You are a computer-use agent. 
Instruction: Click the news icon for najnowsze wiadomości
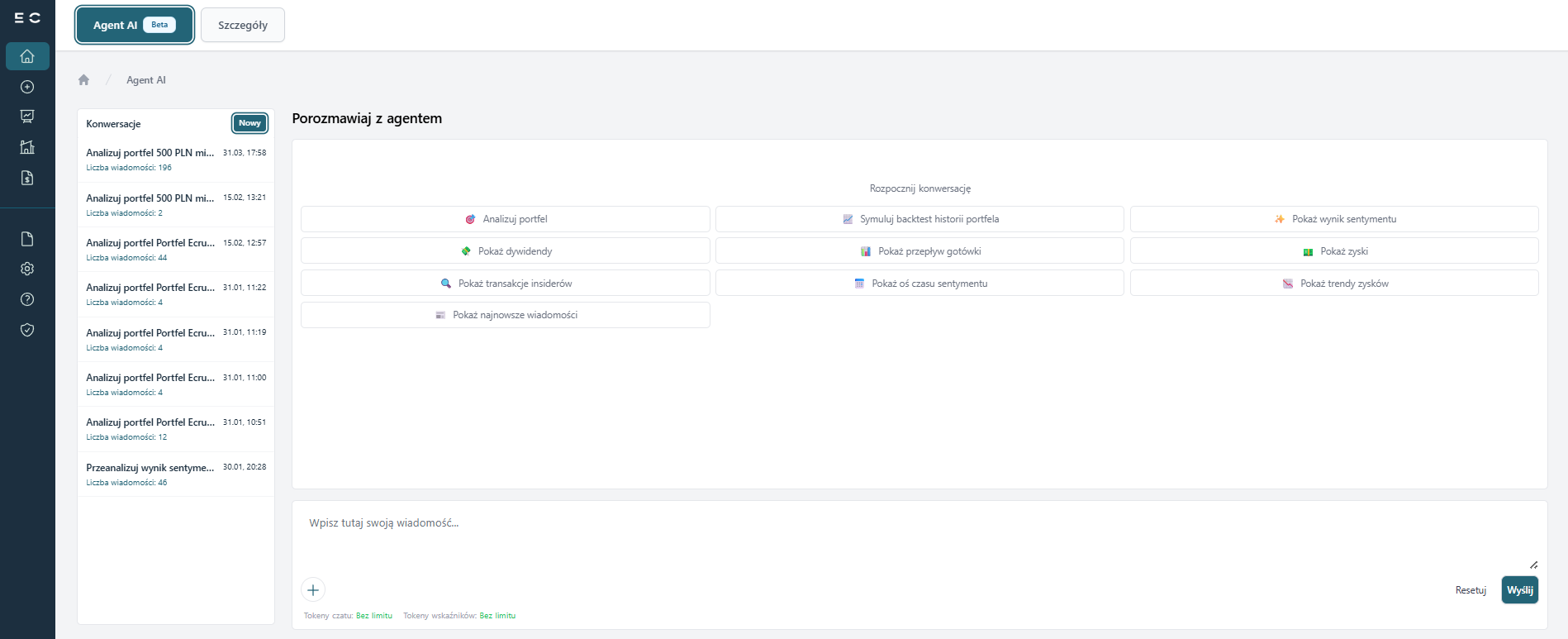click(x=440, y=315)
